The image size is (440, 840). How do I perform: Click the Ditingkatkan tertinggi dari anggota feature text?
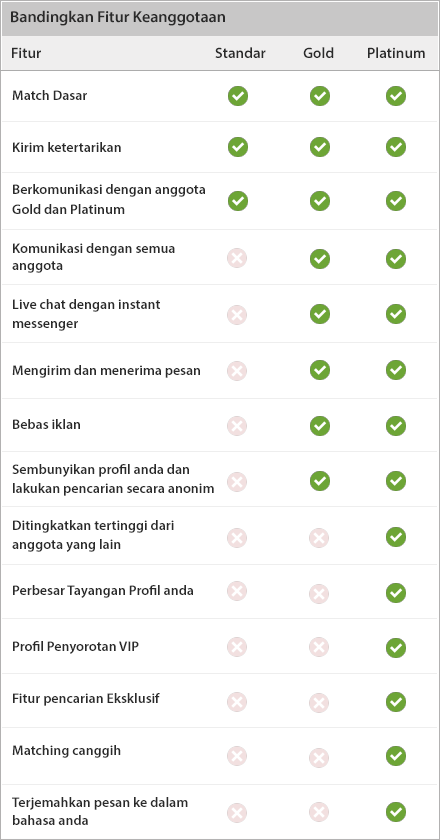click(x=93, y=535)
